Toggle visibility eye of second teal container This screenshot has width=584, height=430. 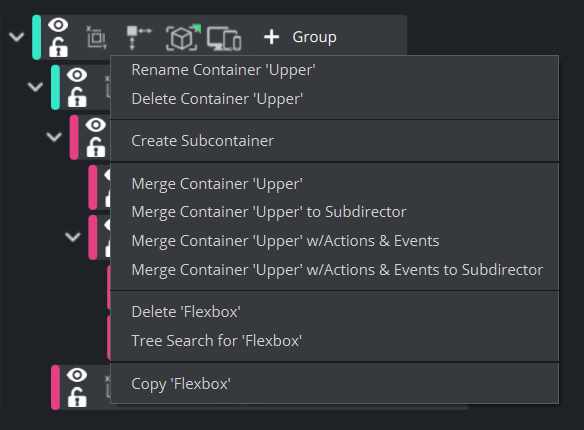77,75
